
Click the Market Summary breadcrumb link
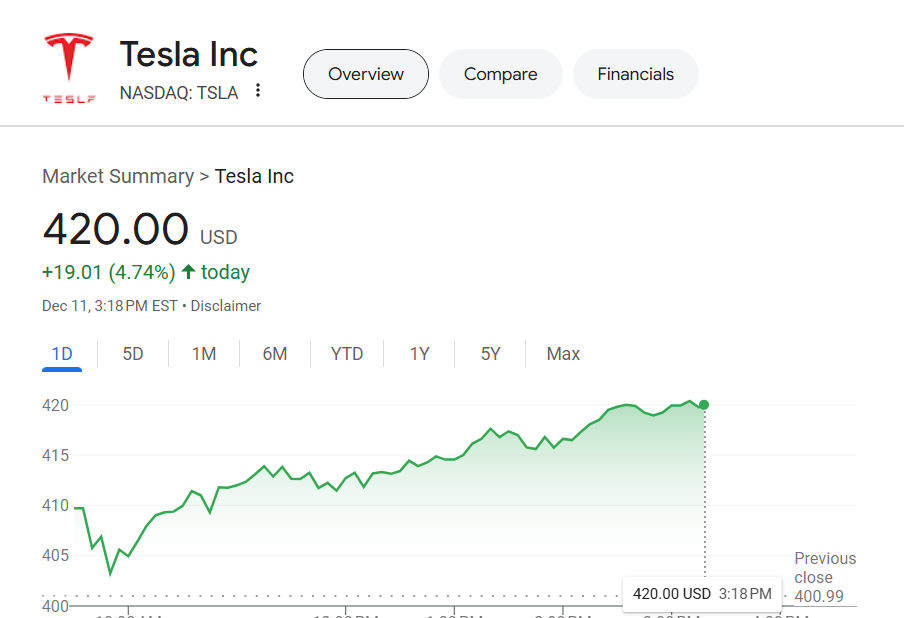[118, 177]
